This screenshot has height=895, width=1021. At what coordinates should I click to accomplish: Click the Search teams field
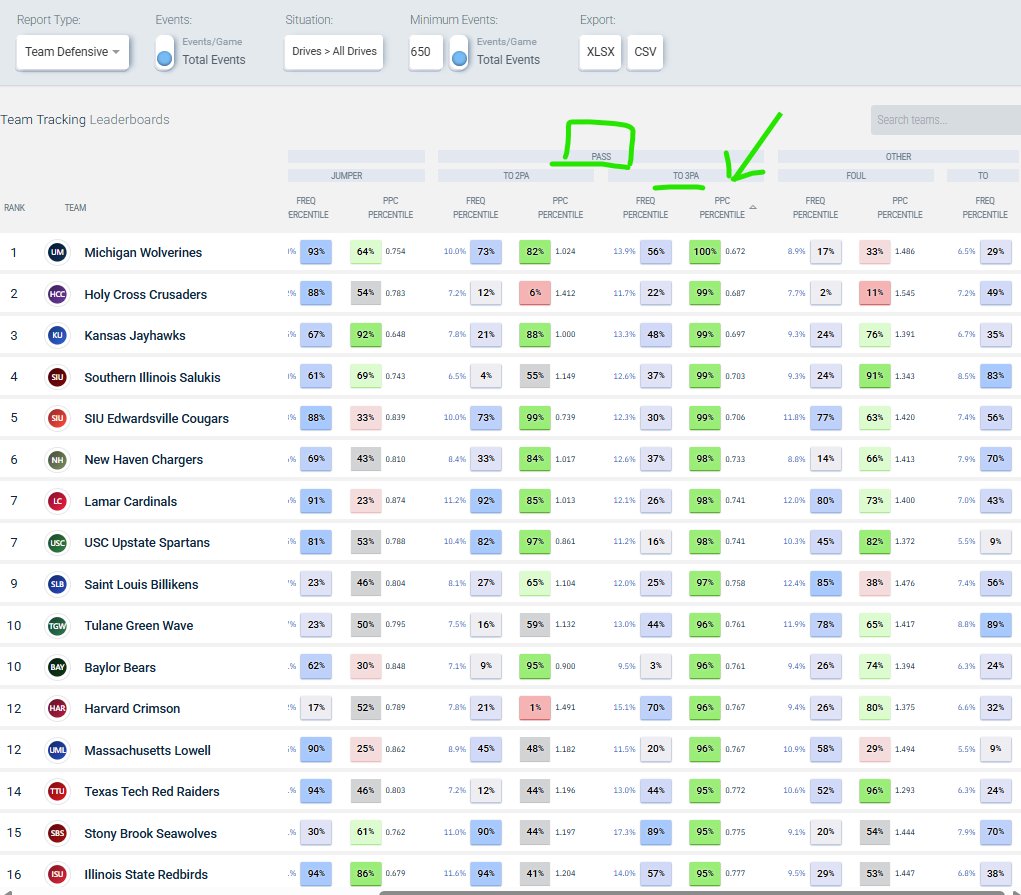tap(945, 120)
